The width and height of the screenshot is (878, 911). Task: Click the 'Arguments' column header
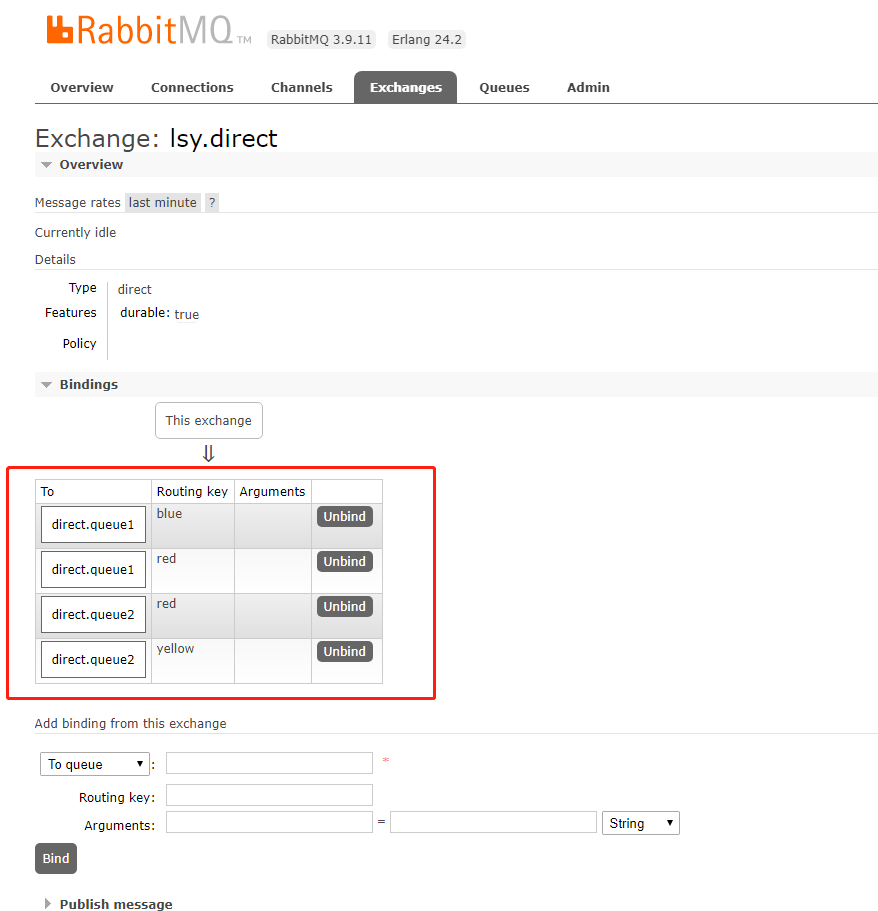[273, 492]
